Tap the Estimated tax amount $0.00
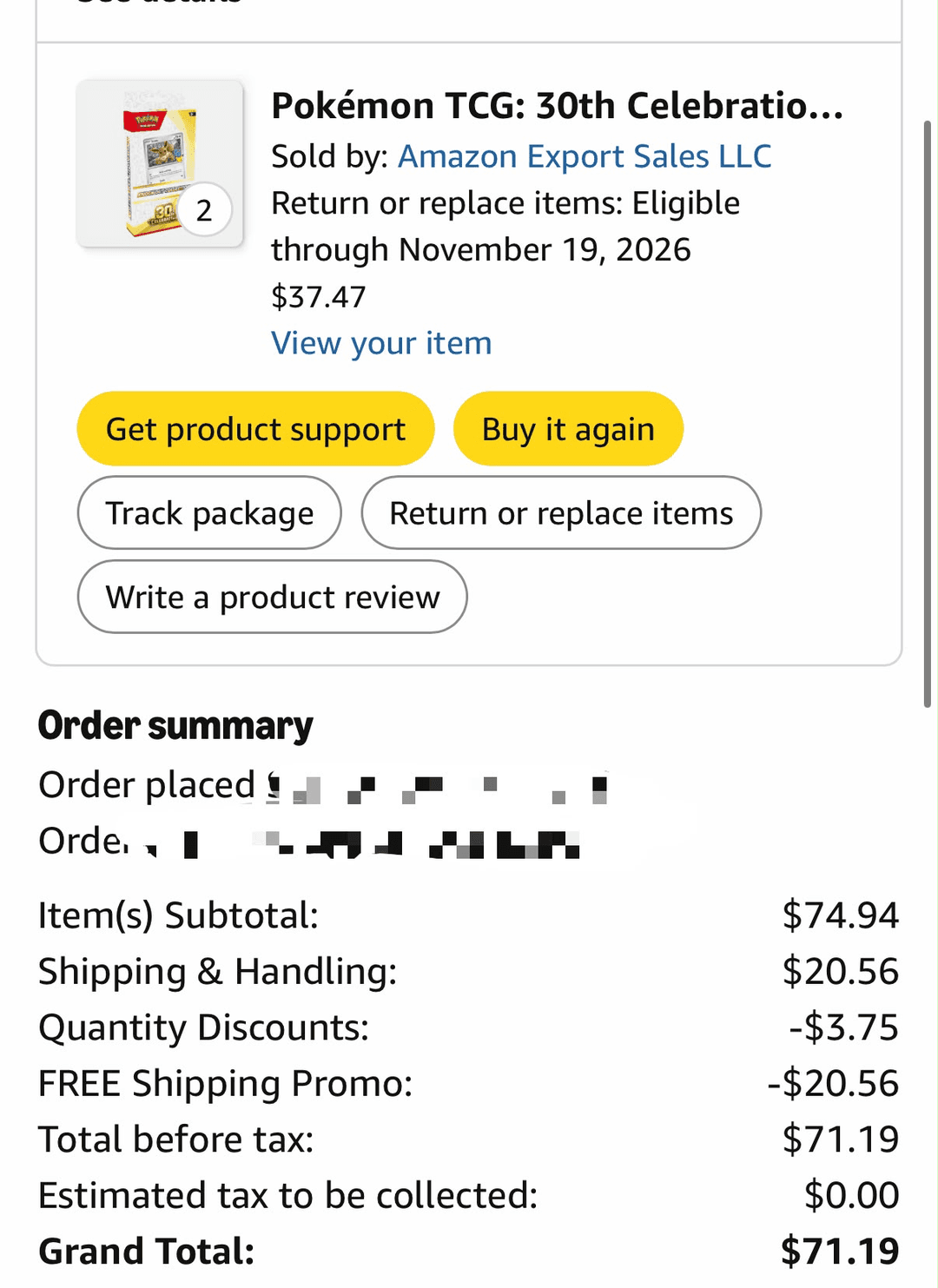The image size is (938, 1288). pos(851,1196)
